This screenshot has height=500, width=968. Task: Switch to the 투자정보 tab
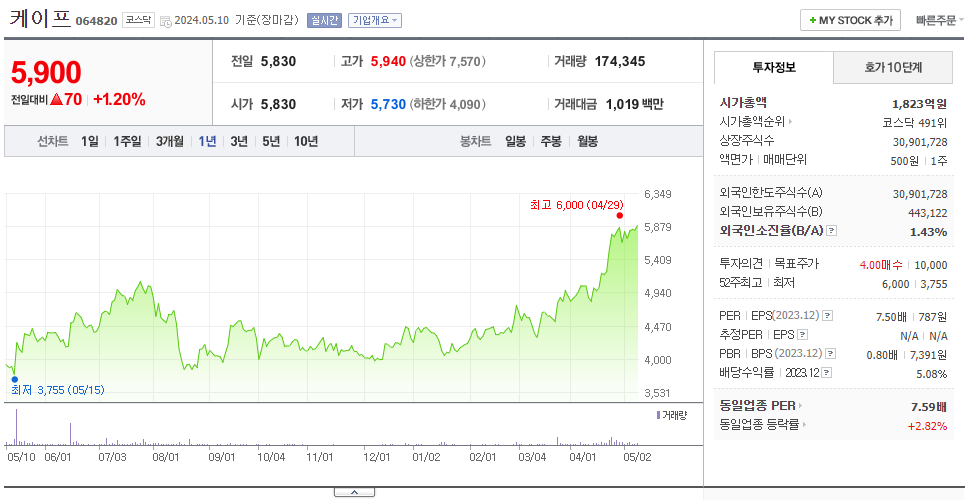[x=774, y=67]
